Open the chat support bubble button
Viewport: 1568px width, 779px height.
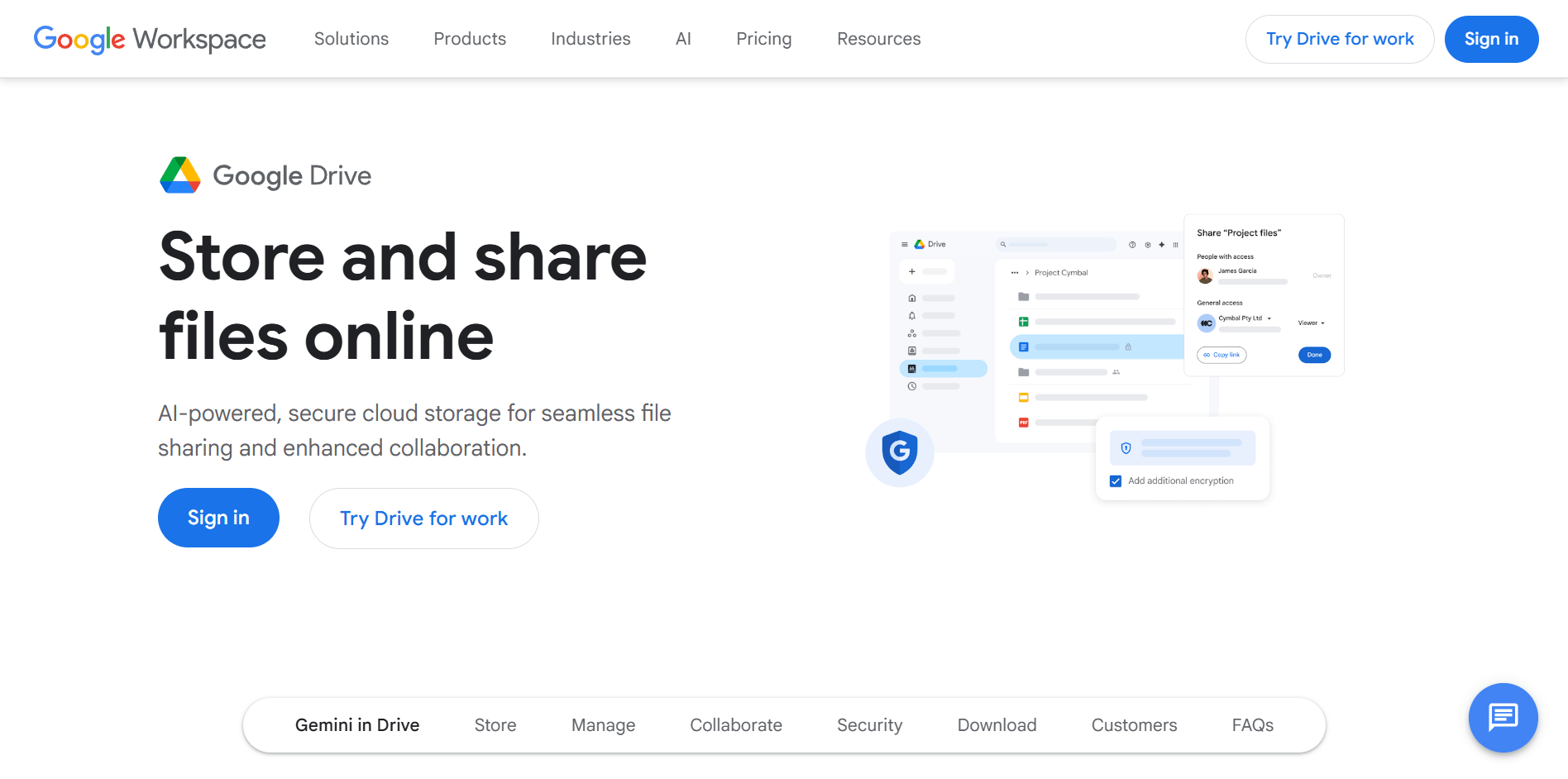click(x=1503, y=717)
